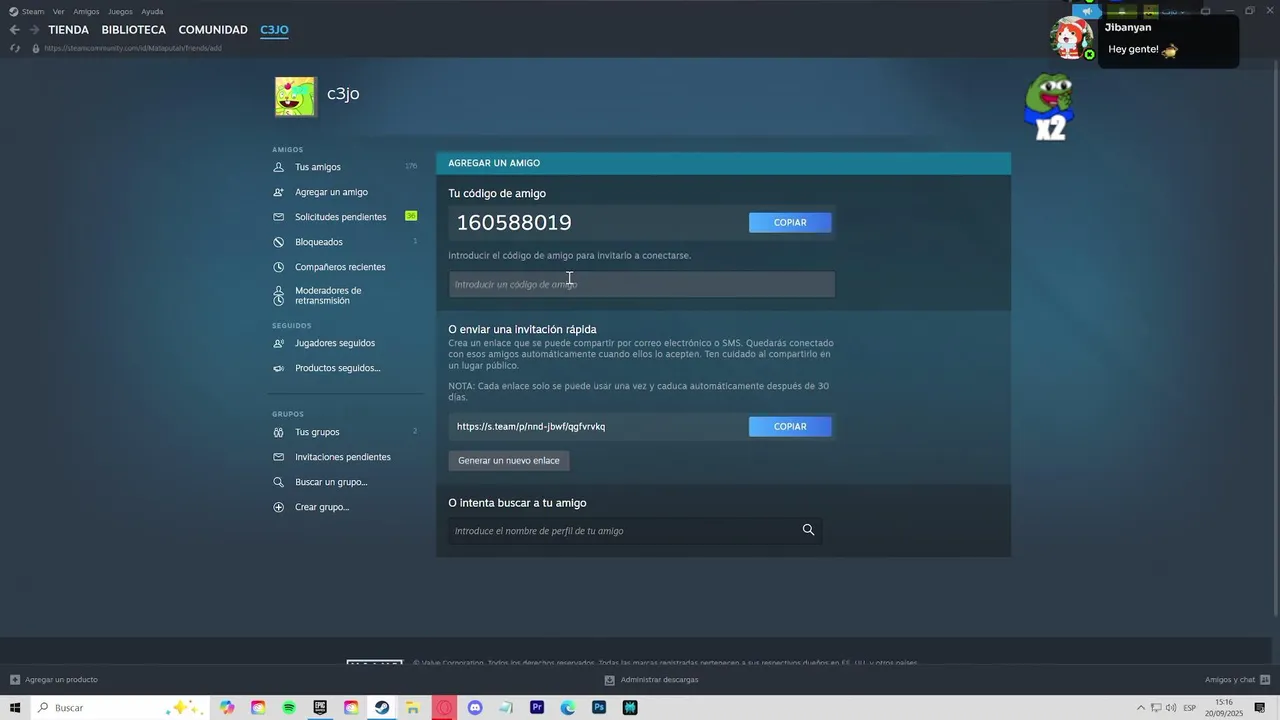Click the Productos seguidos megaphone icon

tap(279, 368)
